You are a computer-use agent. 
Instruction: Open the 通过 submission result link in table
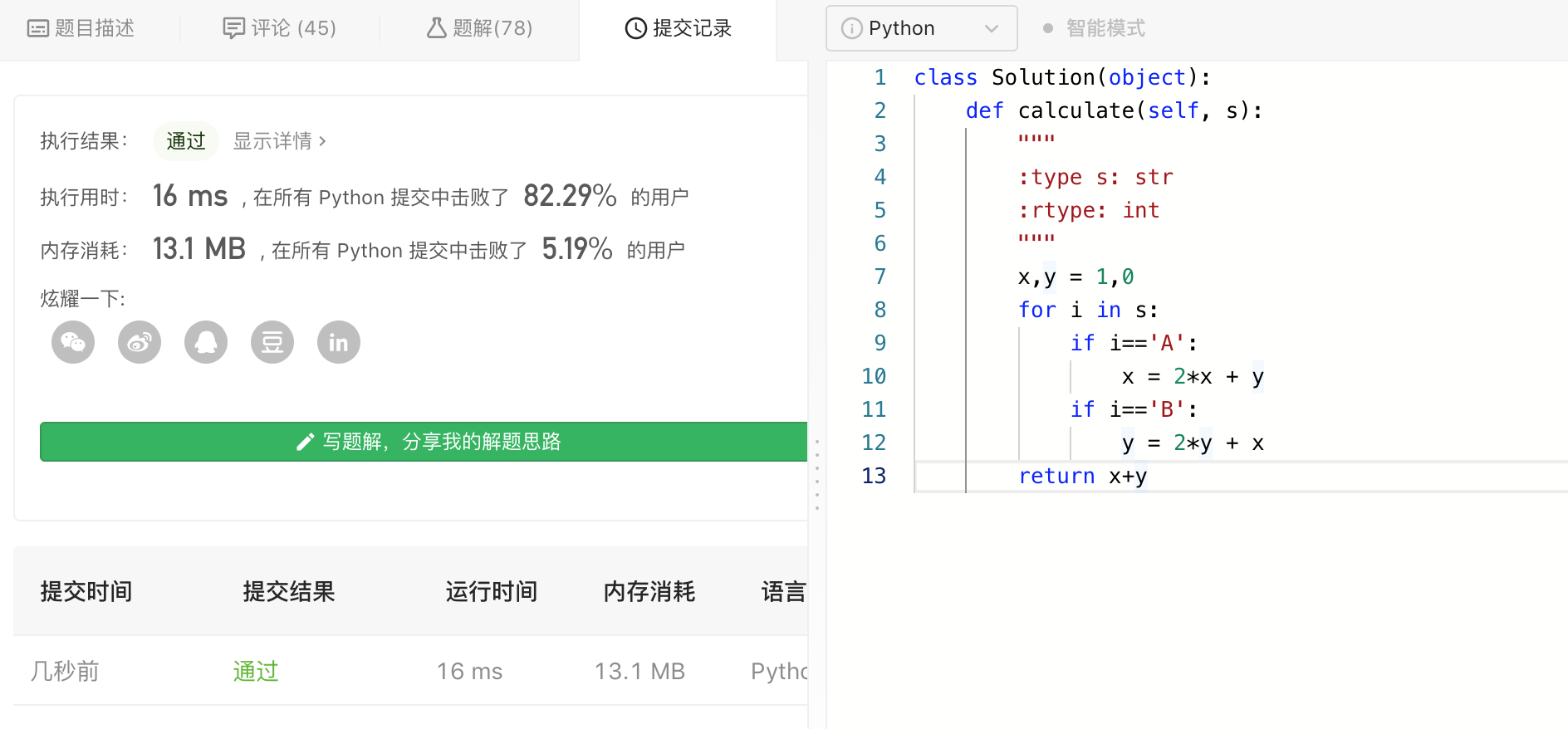pos(256,671)
